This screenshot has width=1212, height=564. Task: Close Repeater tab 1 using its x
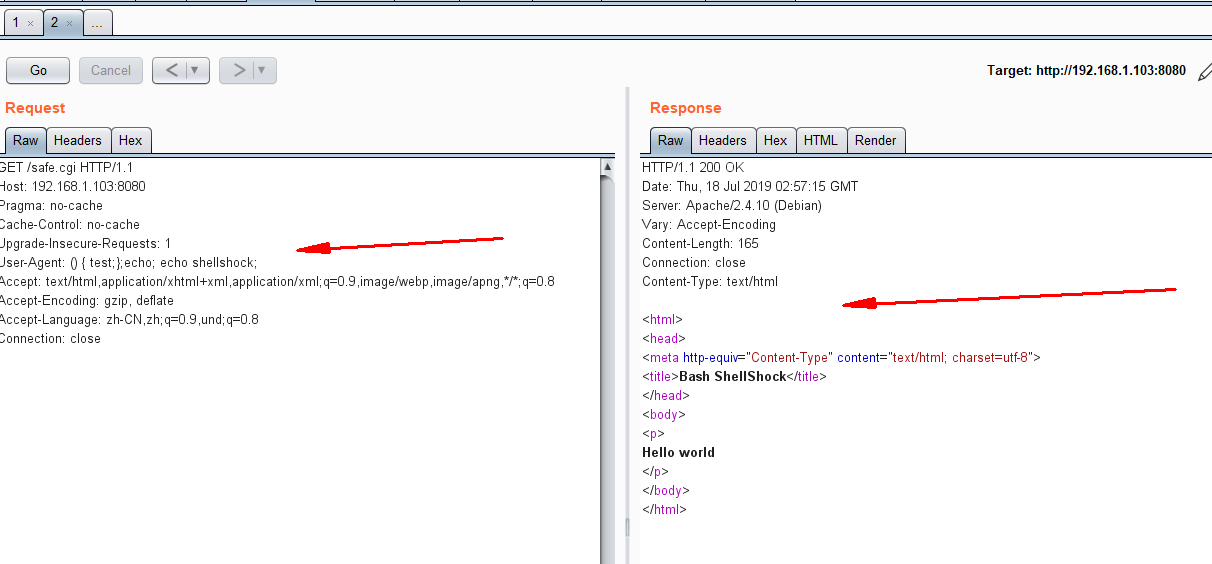(30, 23)
